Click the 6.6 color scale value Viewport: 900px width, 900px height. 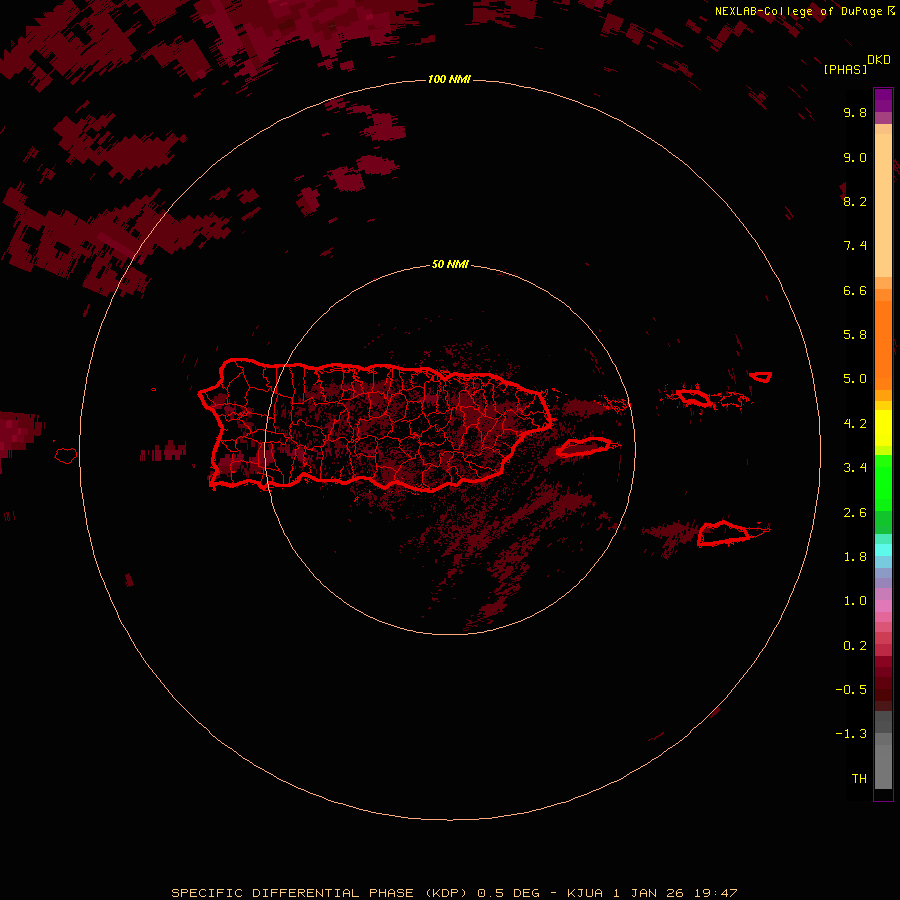tap(855, 290)
